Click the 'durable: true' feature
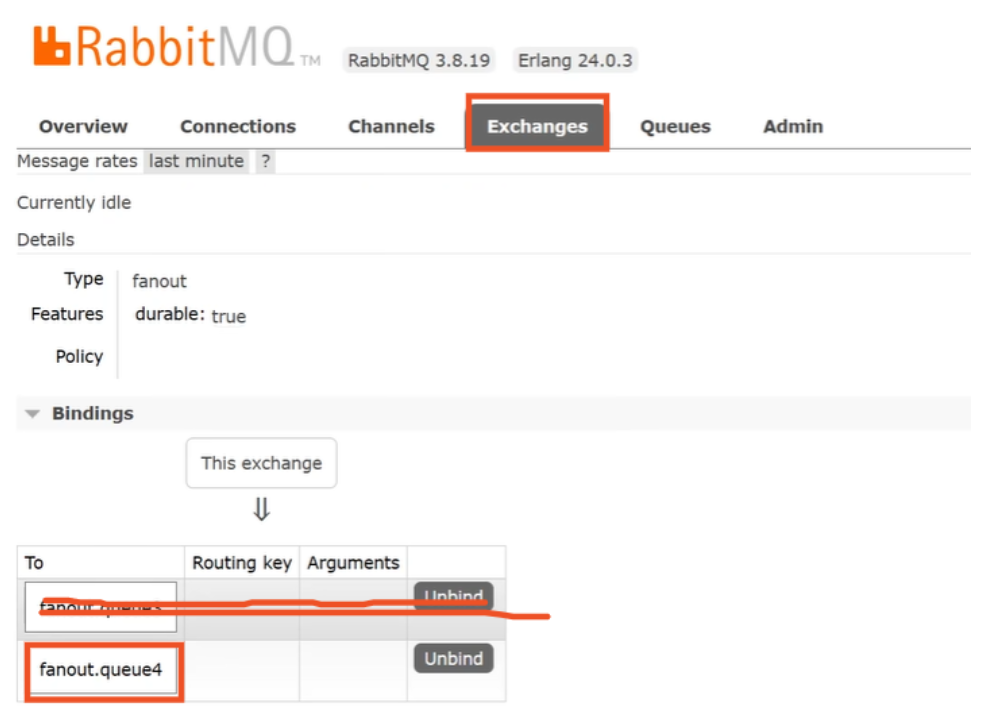This screenshot has height=718, width=999. [x=190, y=315]
